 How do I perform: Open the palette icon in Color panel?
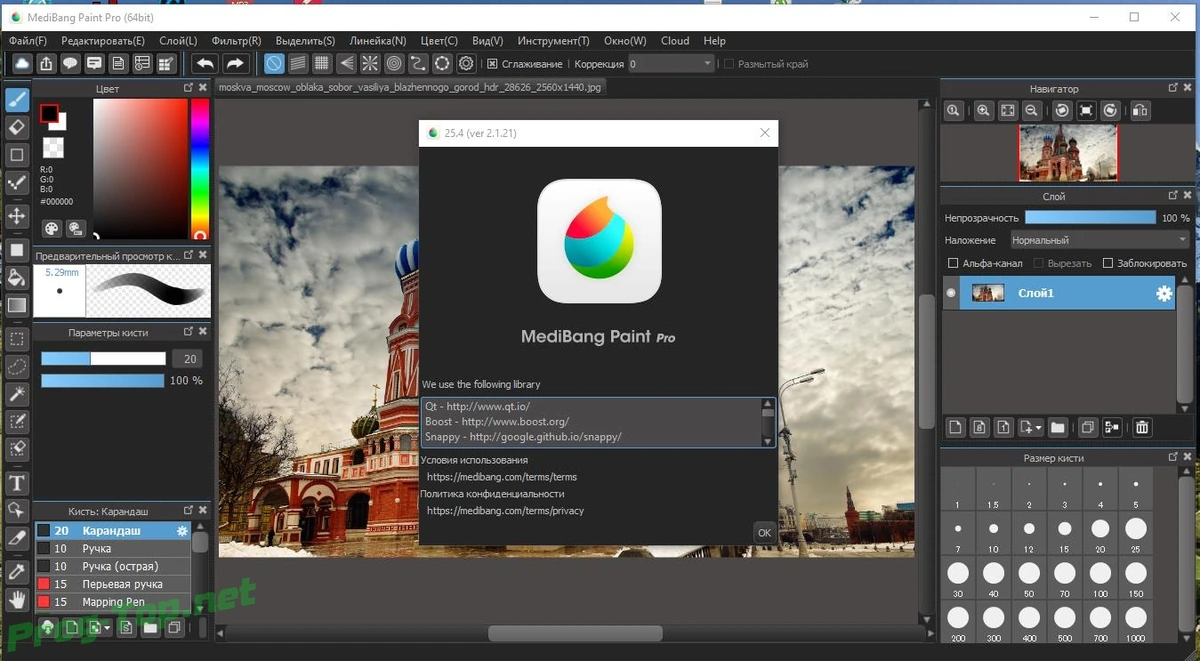pyautogui.click(x=51, y=229)
